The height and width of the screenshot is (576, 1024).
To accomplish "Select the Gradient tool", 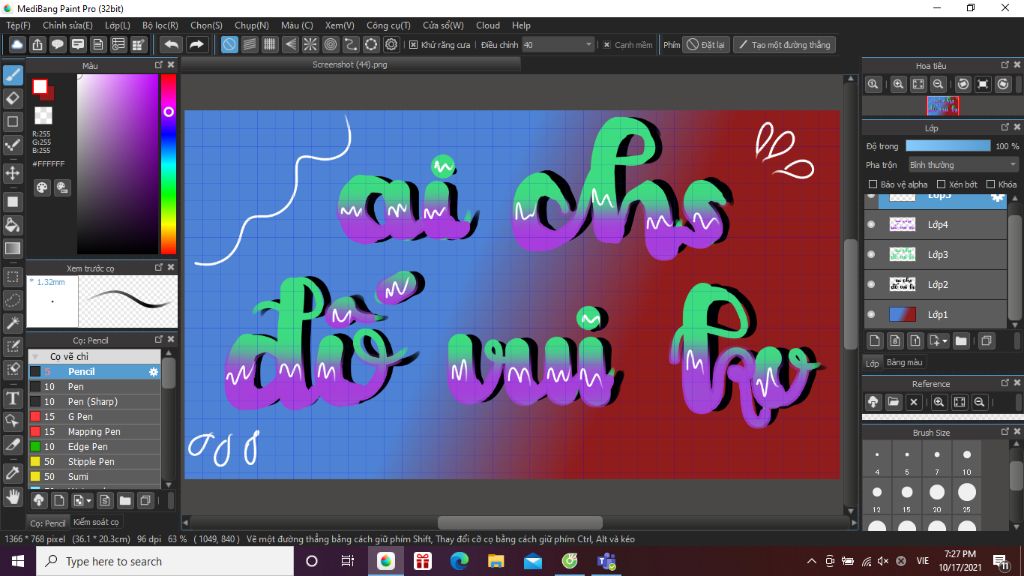I will point(13,248).
